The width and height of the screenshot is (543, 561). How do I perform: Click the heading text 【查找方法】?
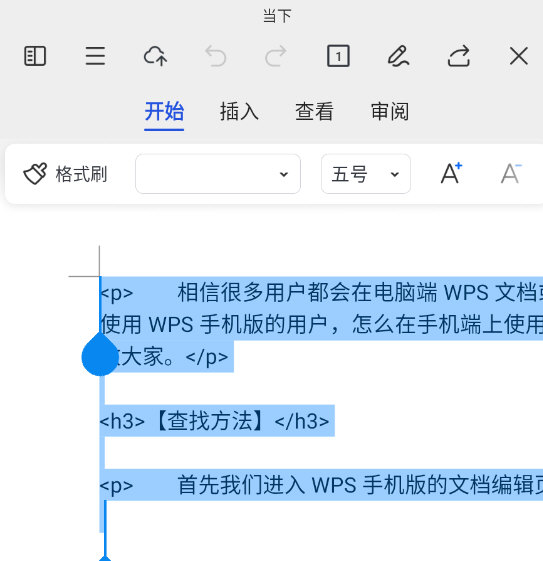coord(210,421)
